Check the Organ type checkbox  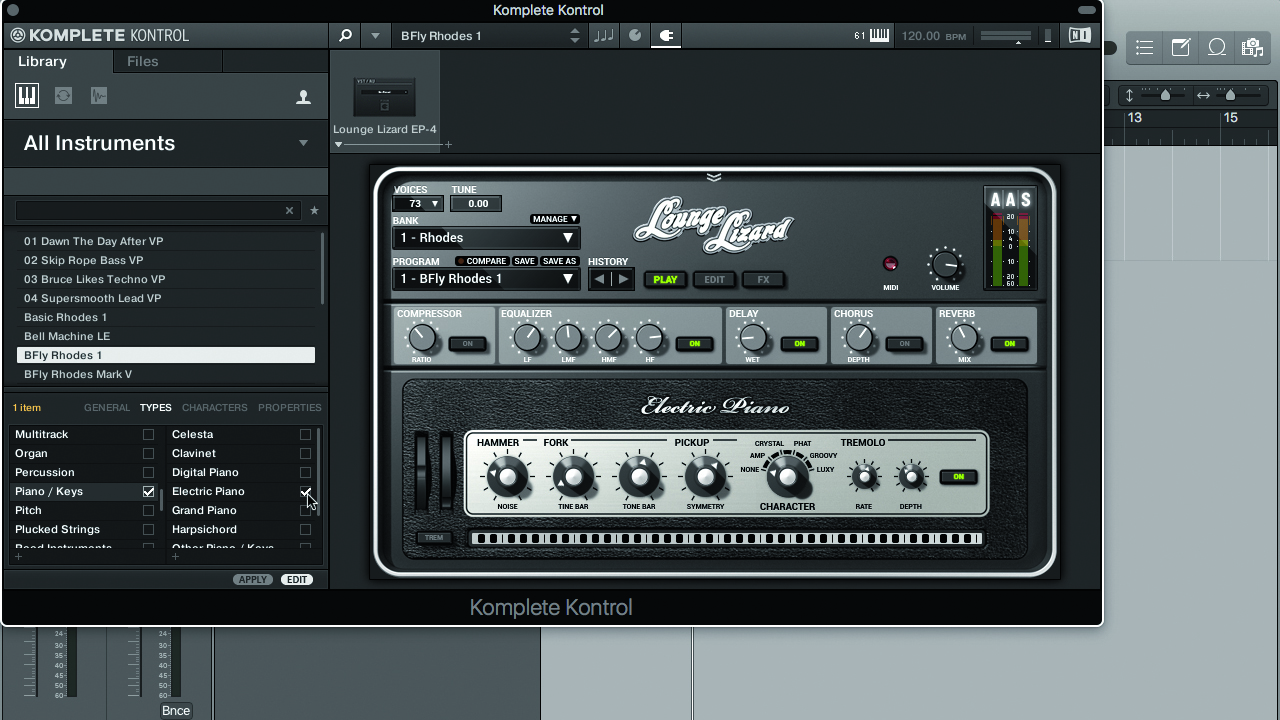(148, 454)
